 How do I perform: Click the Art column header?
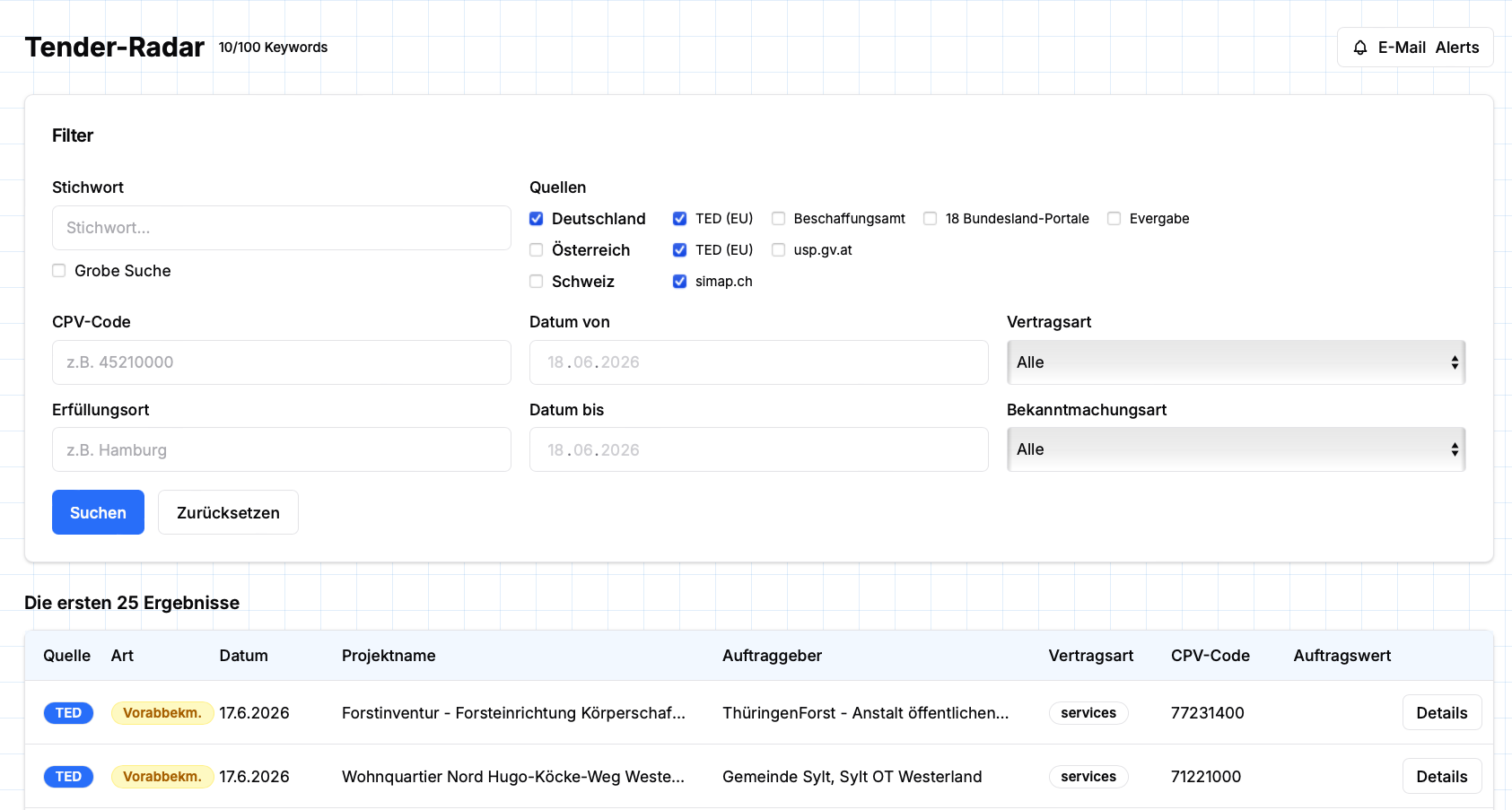click(x=122, y=656)
